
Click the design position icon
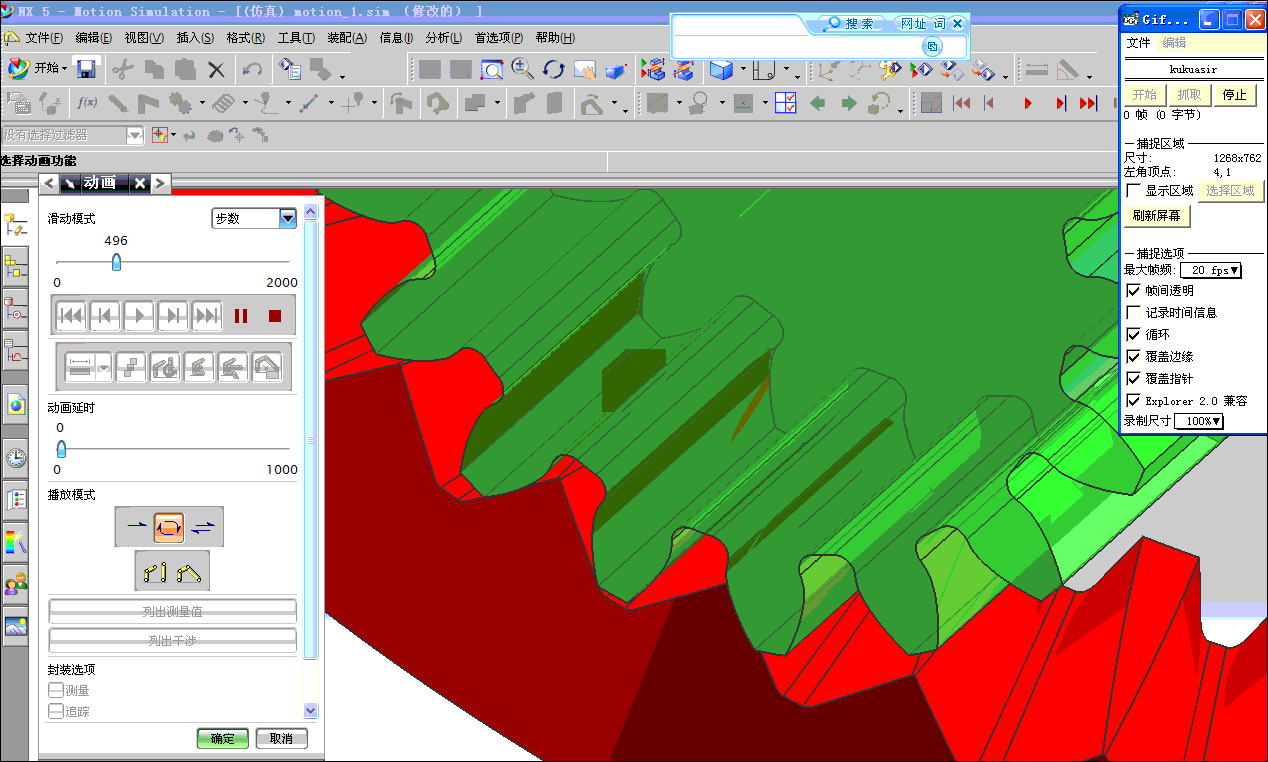(155, 572)
